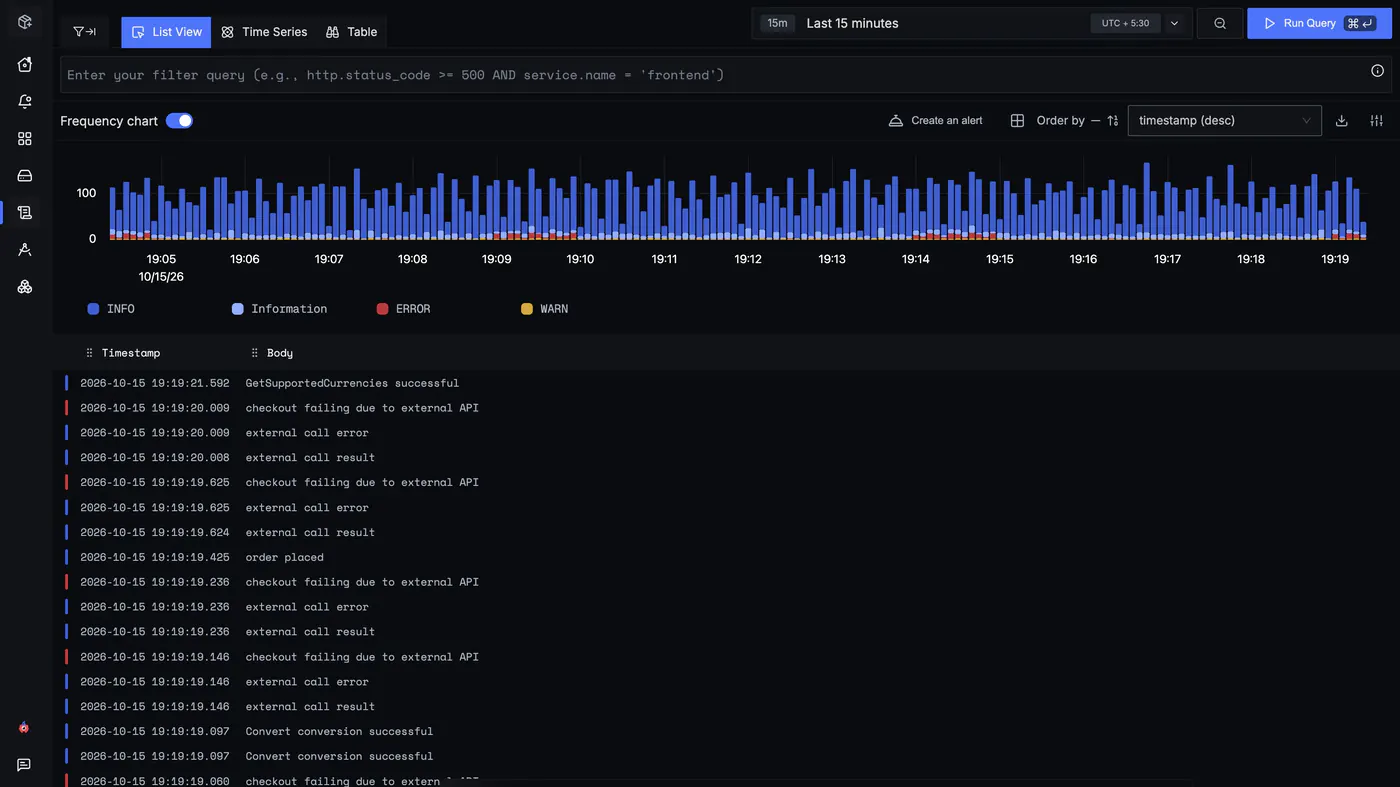Open the alerts bell icon in sidebar

[25, 102]
